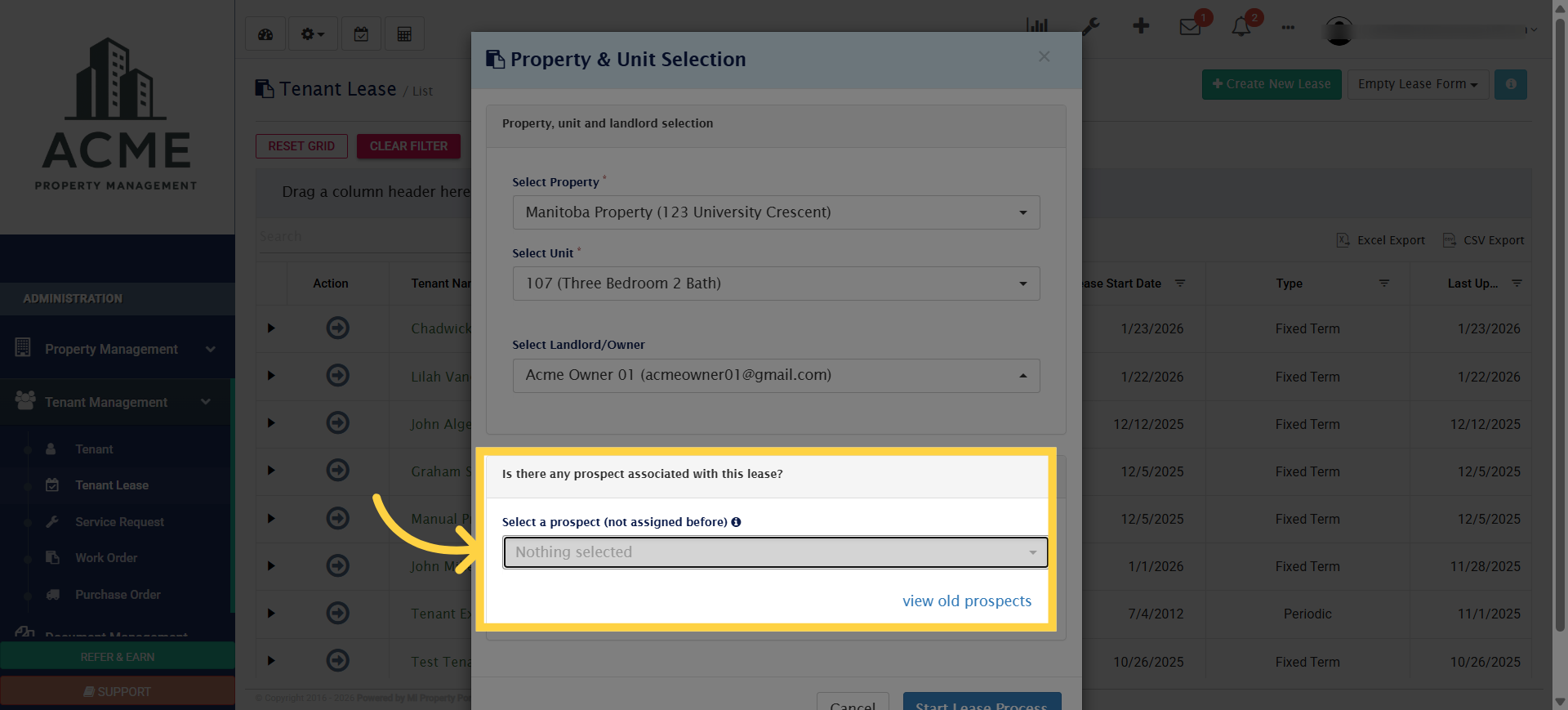Click the calendar icon in the top toolbar
This screenshot has width=1568, height=710.
(x=361, y=33)
